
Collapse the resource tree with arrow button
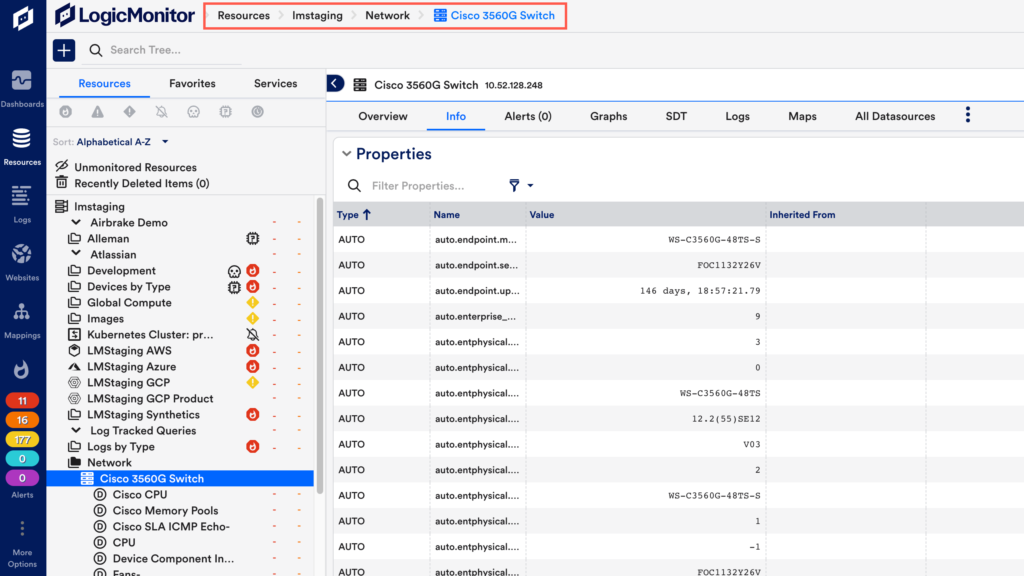coord(334,84)
